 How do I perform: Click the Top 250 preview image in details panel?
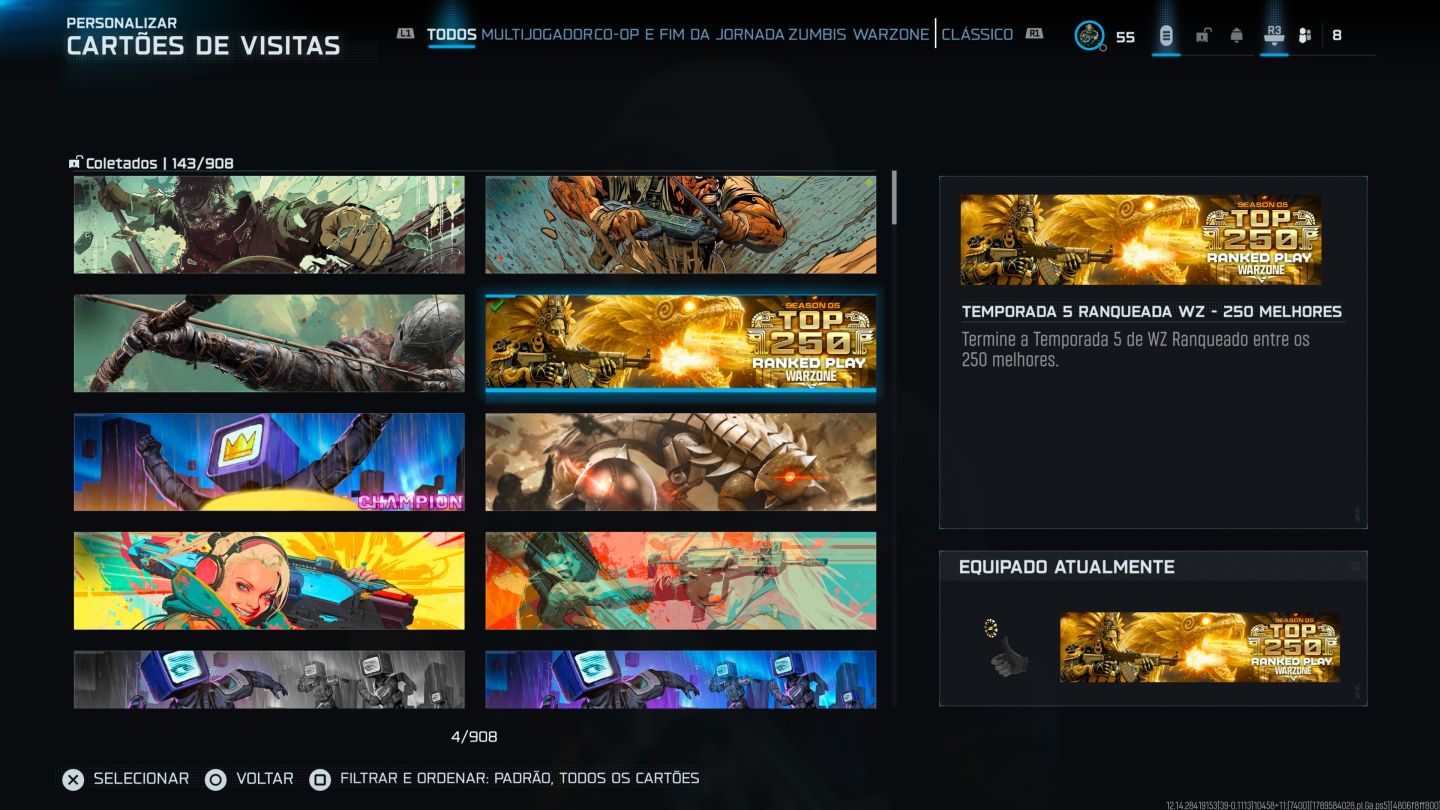pyautogui.click(x=1141, y=240)
